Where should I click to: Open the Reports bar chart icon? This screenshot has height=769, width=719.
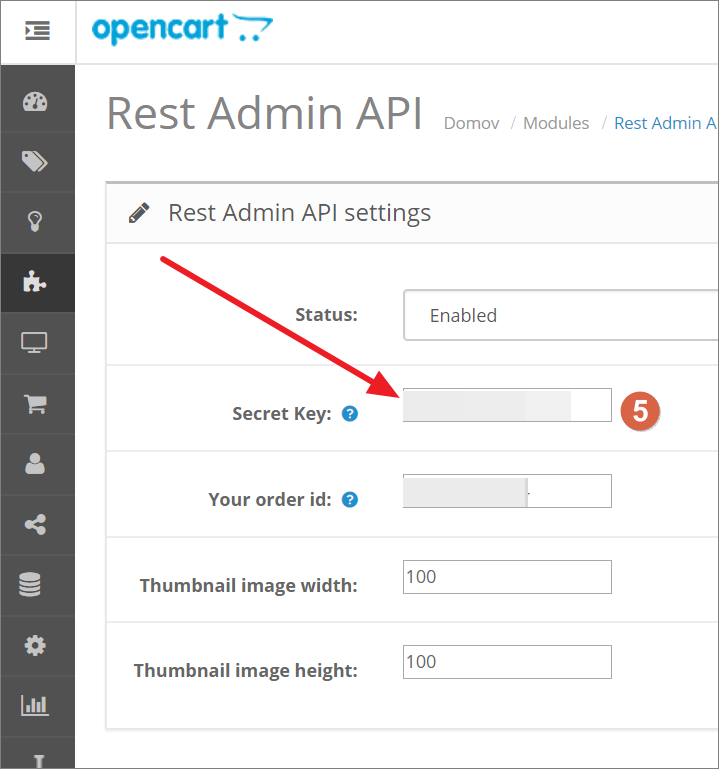click(x=34, y=705)
